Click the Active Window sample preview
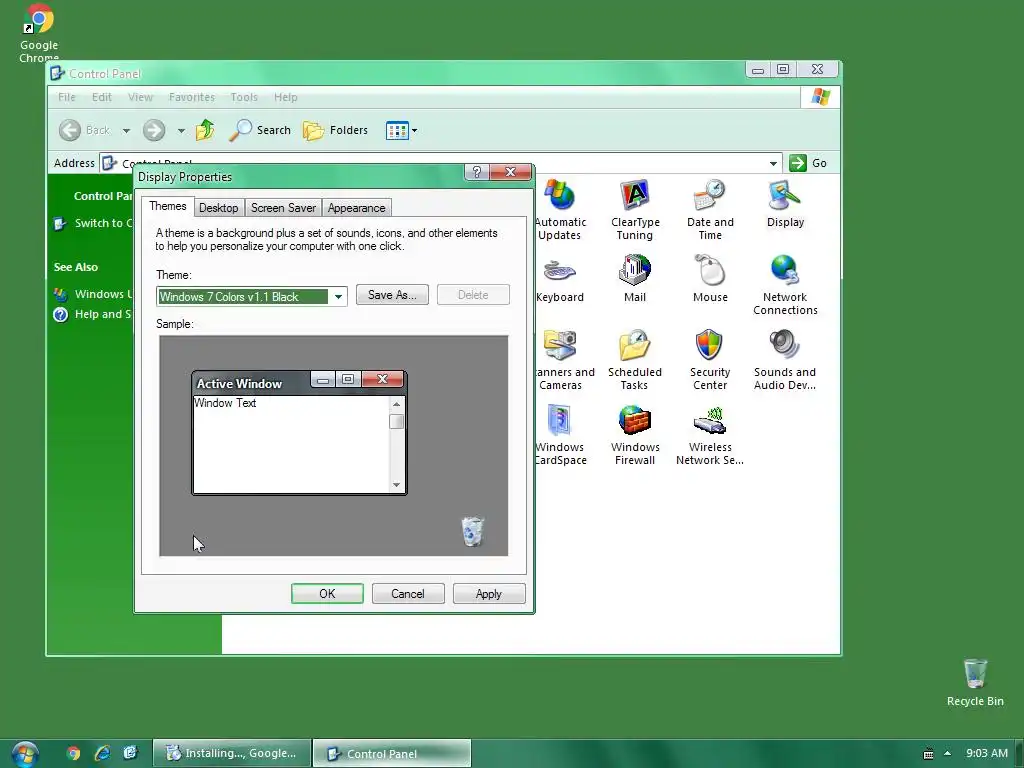Viewport: 1024px width, 768px height. (x=299, y=432)
